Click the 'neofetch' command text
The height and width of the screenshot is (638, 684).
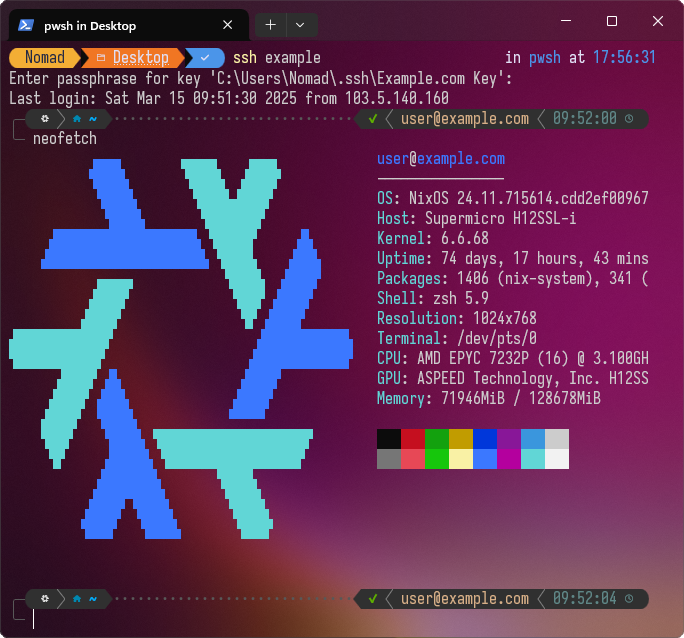(65, 139)
